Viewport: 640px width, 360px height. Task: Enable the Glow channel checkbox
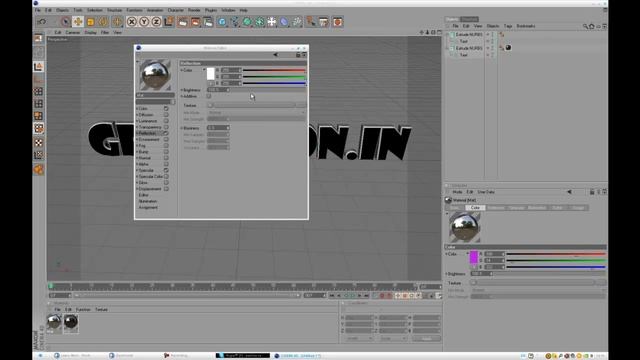(166, 182)
